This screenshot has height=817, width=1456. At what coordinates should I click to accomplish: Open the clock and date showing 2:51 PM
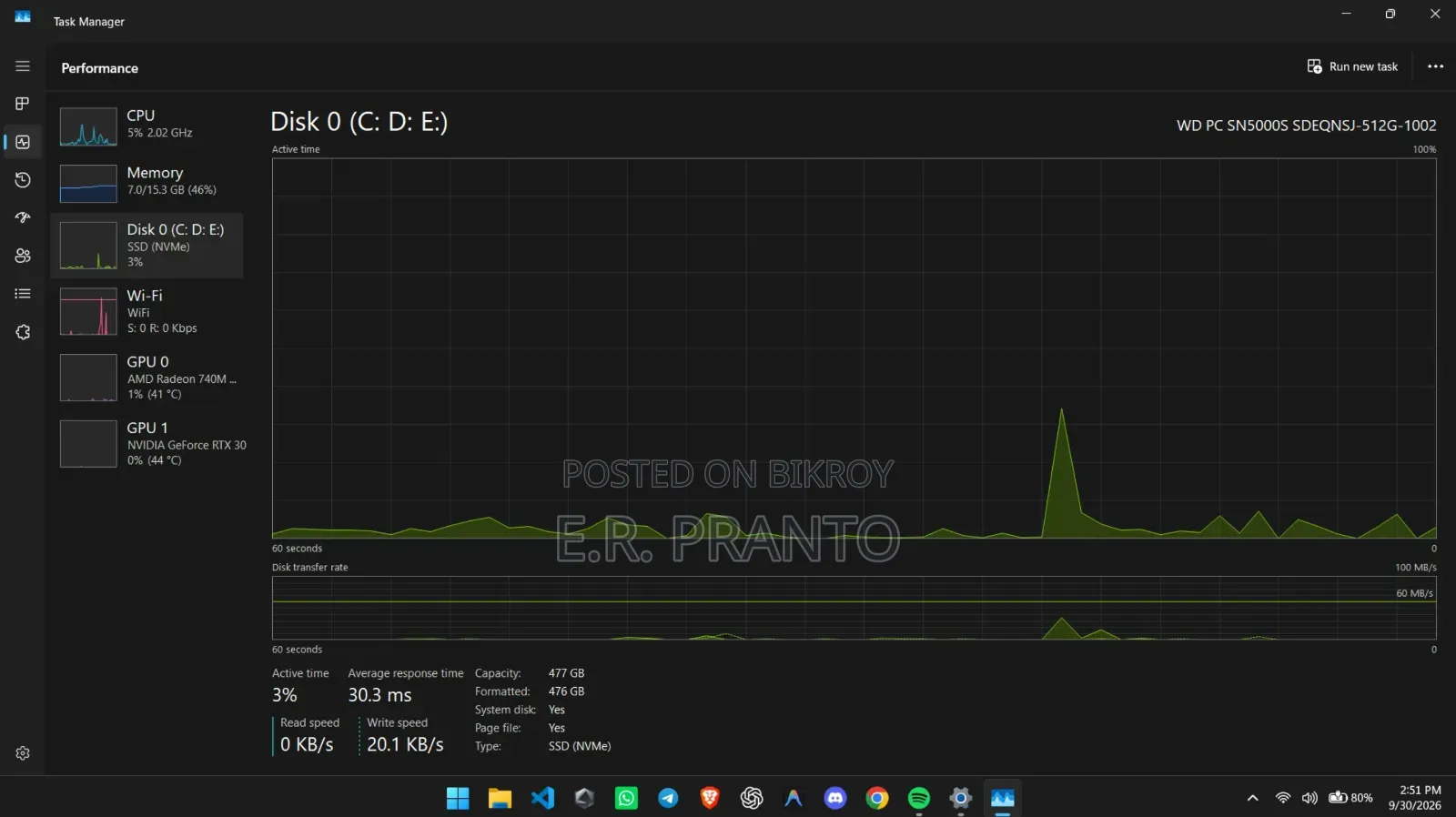1415,798
